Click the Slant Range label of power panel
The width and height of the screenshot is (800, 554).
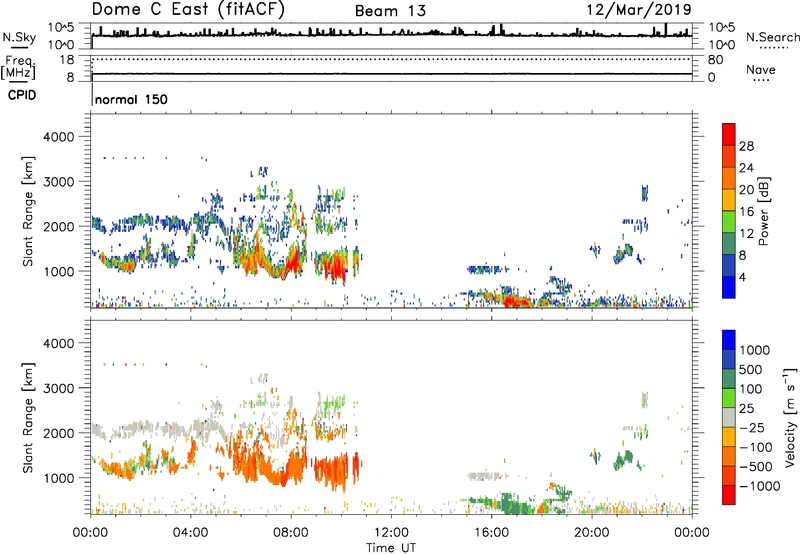[28, 211]
